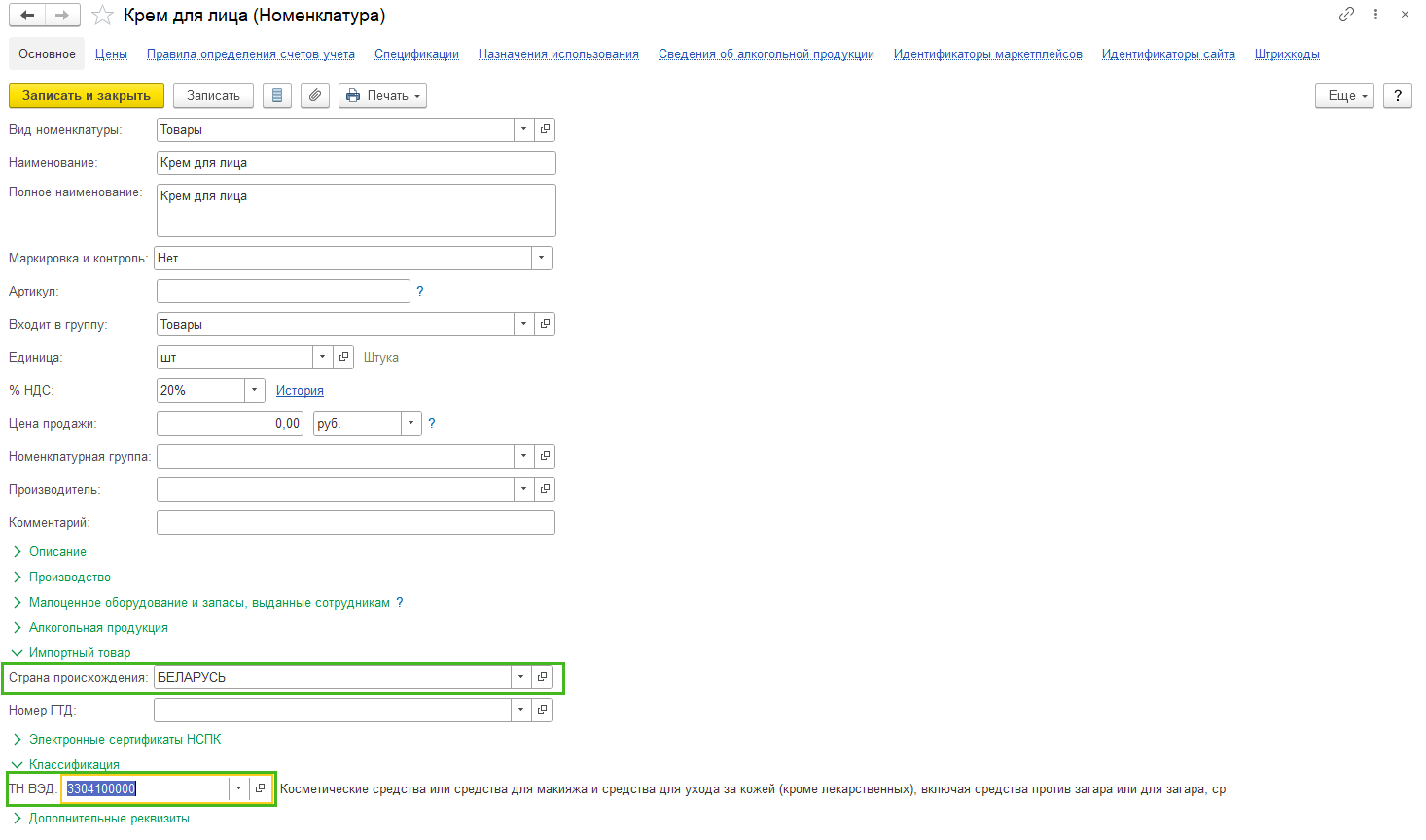Open the Вид номенклатуры reference form icon

coord(545,129)
